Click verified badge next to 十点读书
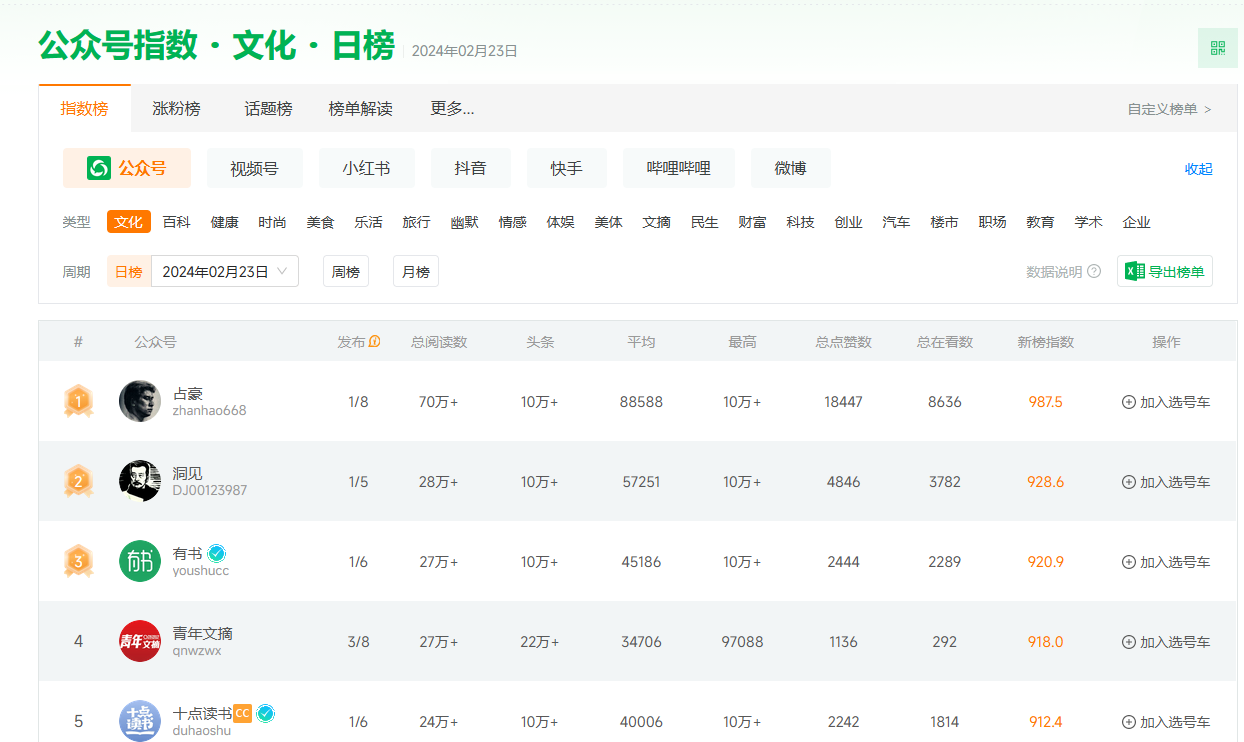Screen dimensions: 1244x742 265,713
